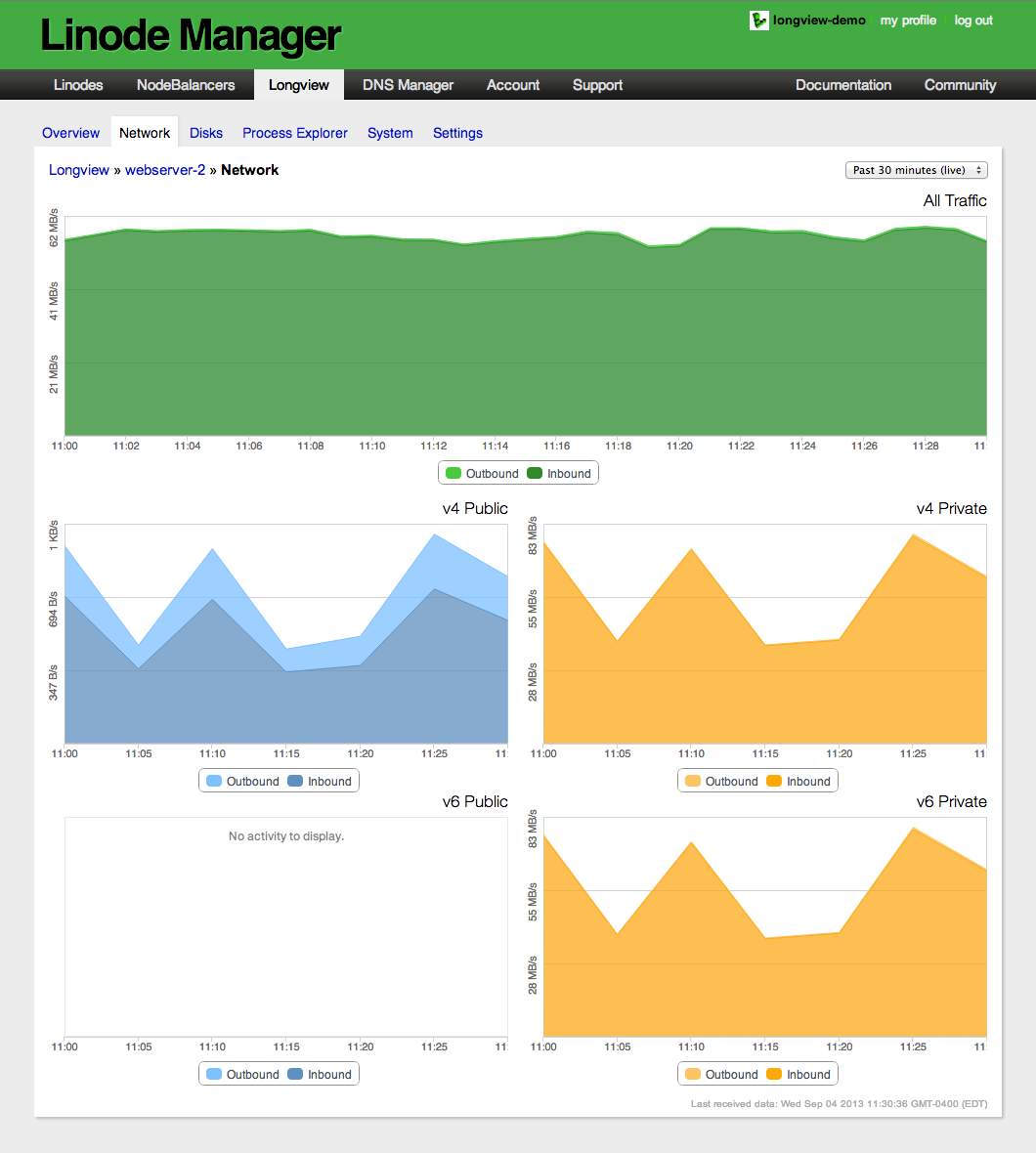
Task: Switch to the Disks tab
Action: pyautogui.click(x=206, y=133)
